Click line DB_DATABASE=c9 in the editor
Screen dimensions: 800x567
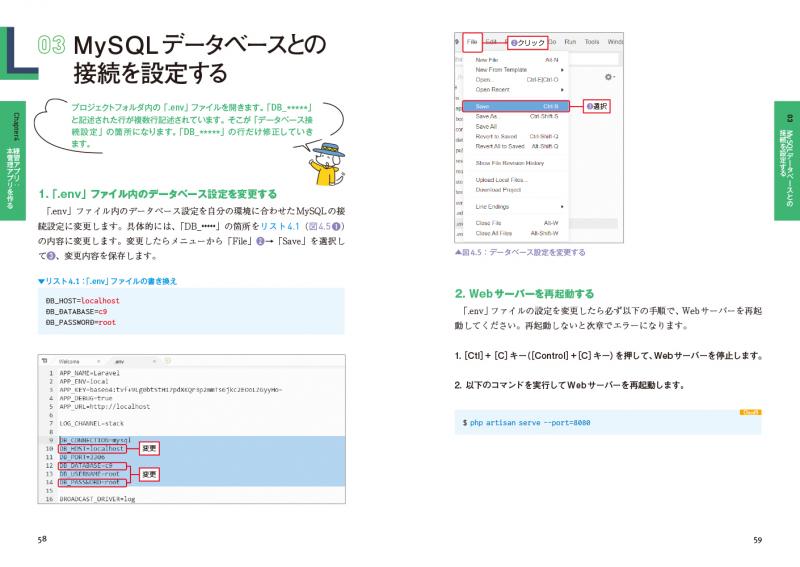[86, 465]
